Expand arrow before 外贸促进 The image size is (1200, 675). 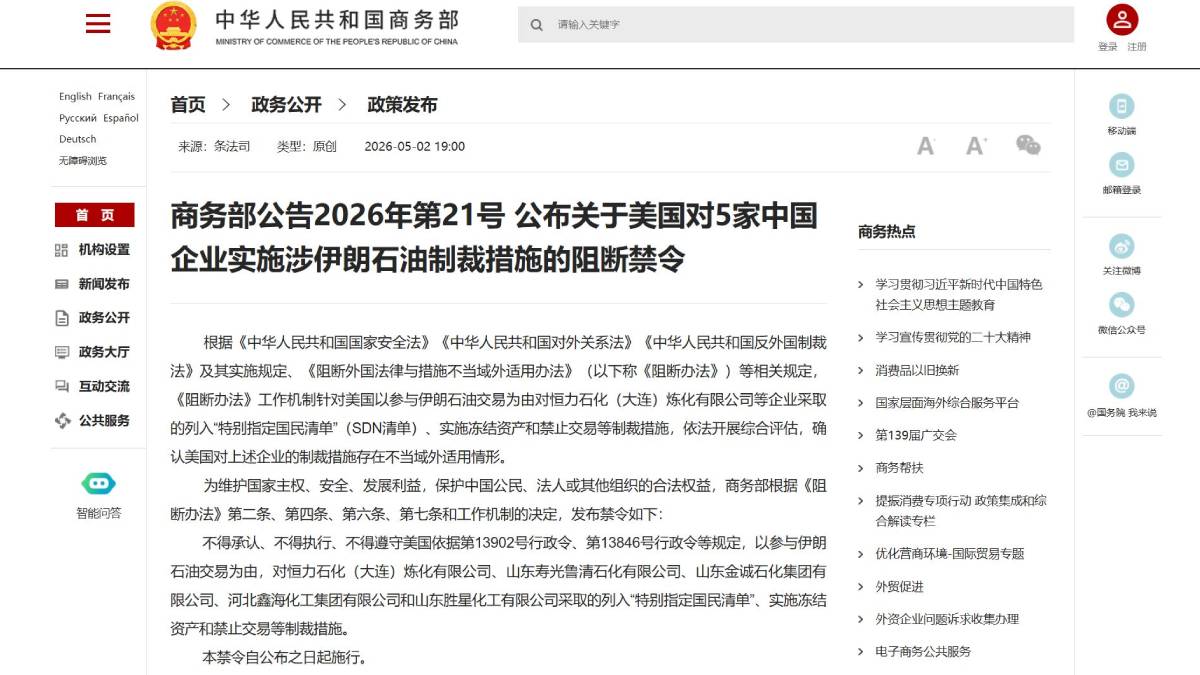tap(862, 586)
